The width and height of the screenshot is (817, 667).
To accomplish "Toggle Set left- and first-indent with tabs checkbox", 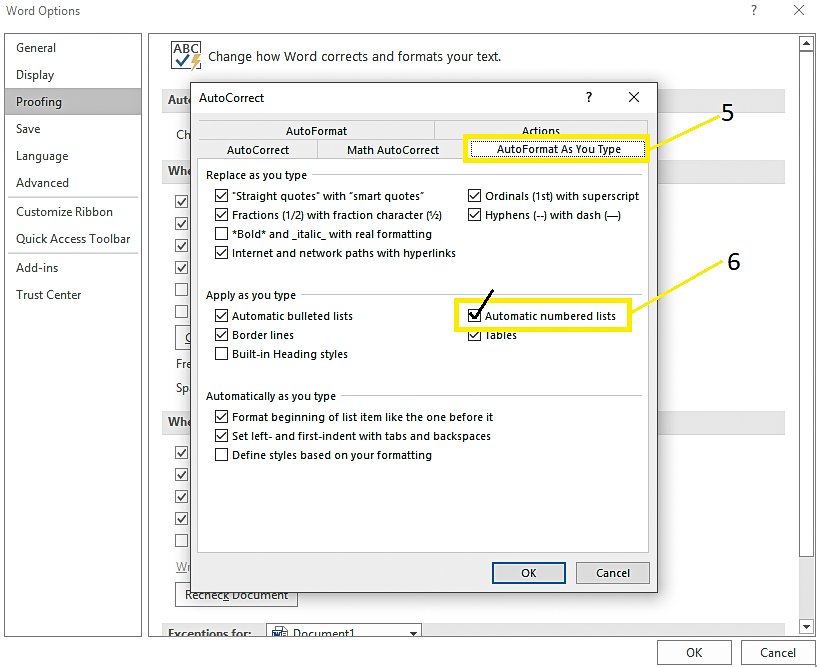I will pyautogui.click(x=221, y=436).
